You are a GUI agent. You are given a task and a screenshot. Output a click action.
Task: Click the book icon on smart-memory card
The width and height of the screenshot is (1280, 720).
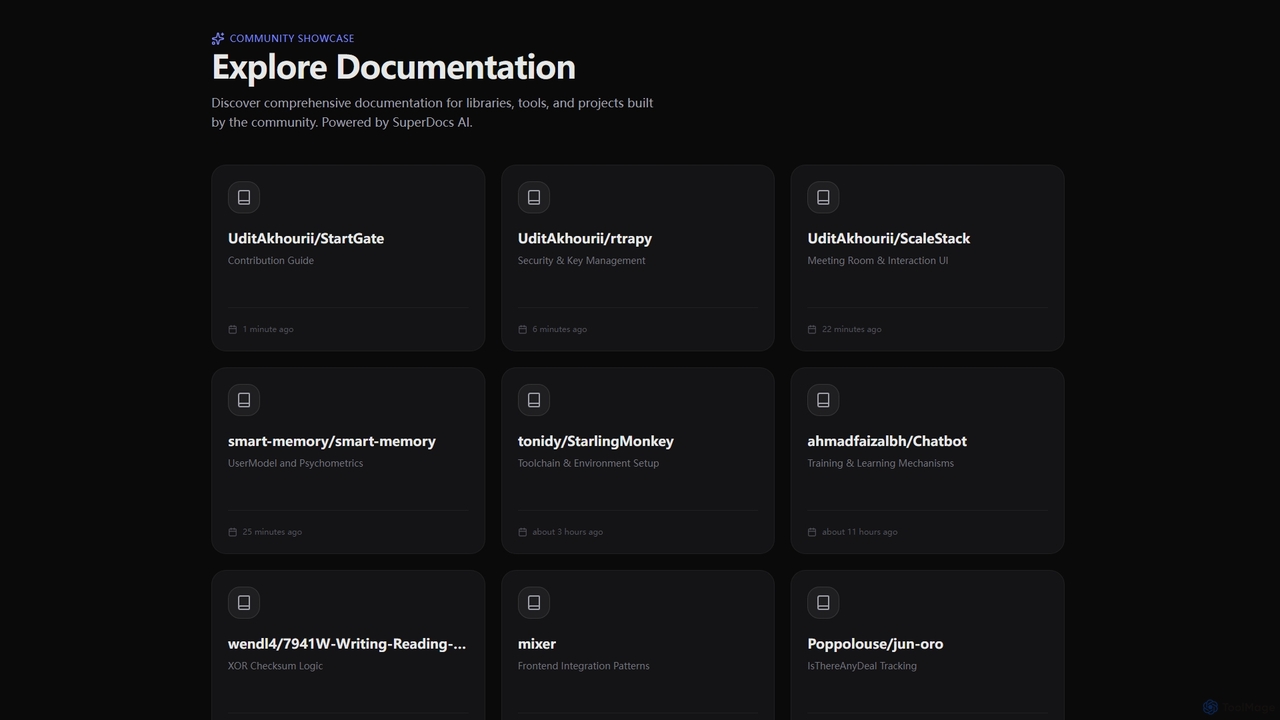click(244, 400)
